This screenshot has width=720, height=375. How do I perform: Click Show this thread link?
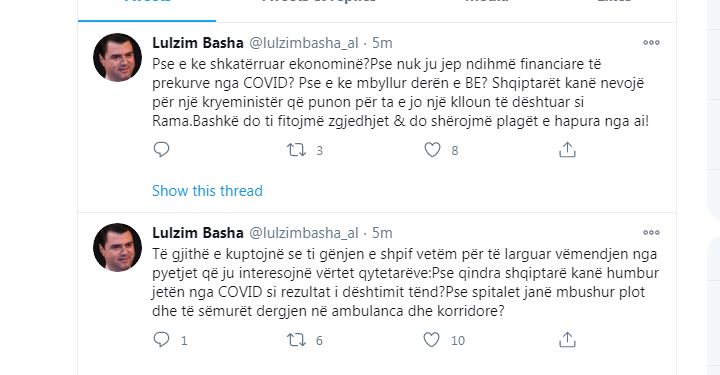pyautogui.click(x=207, y=190)
